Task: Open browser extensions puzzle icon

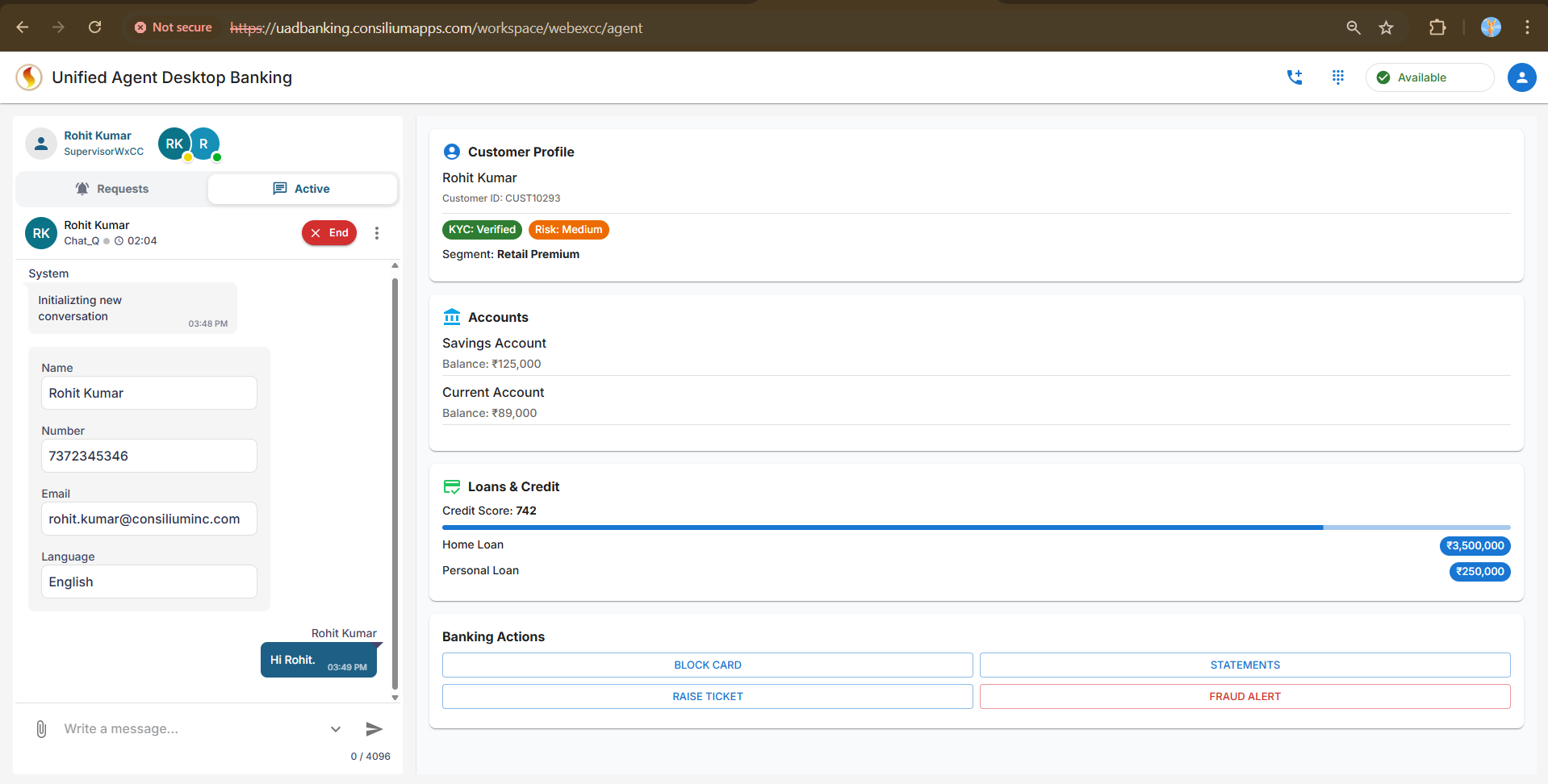Action: tap(1437, 27)
